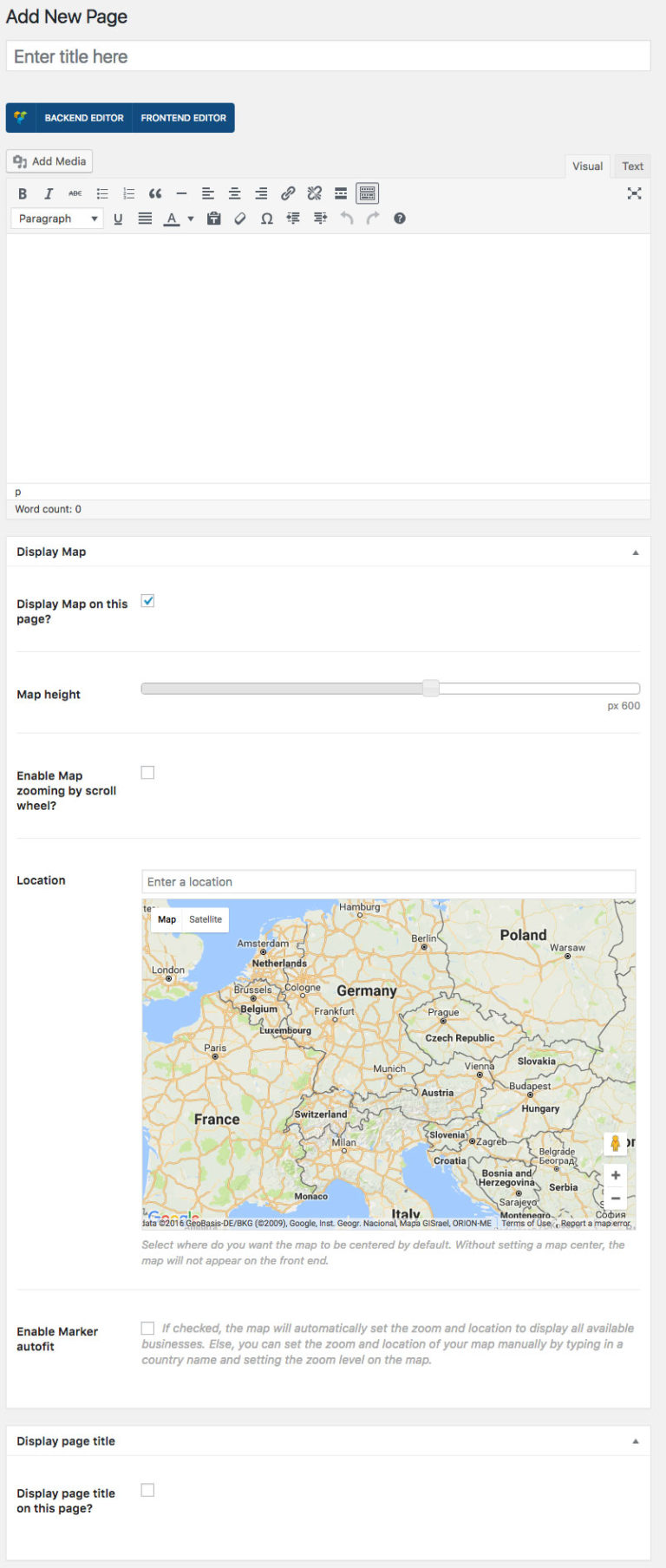The image size is (666, 1568).
Task: Click the Add Media button
Action: coord(49,161)
